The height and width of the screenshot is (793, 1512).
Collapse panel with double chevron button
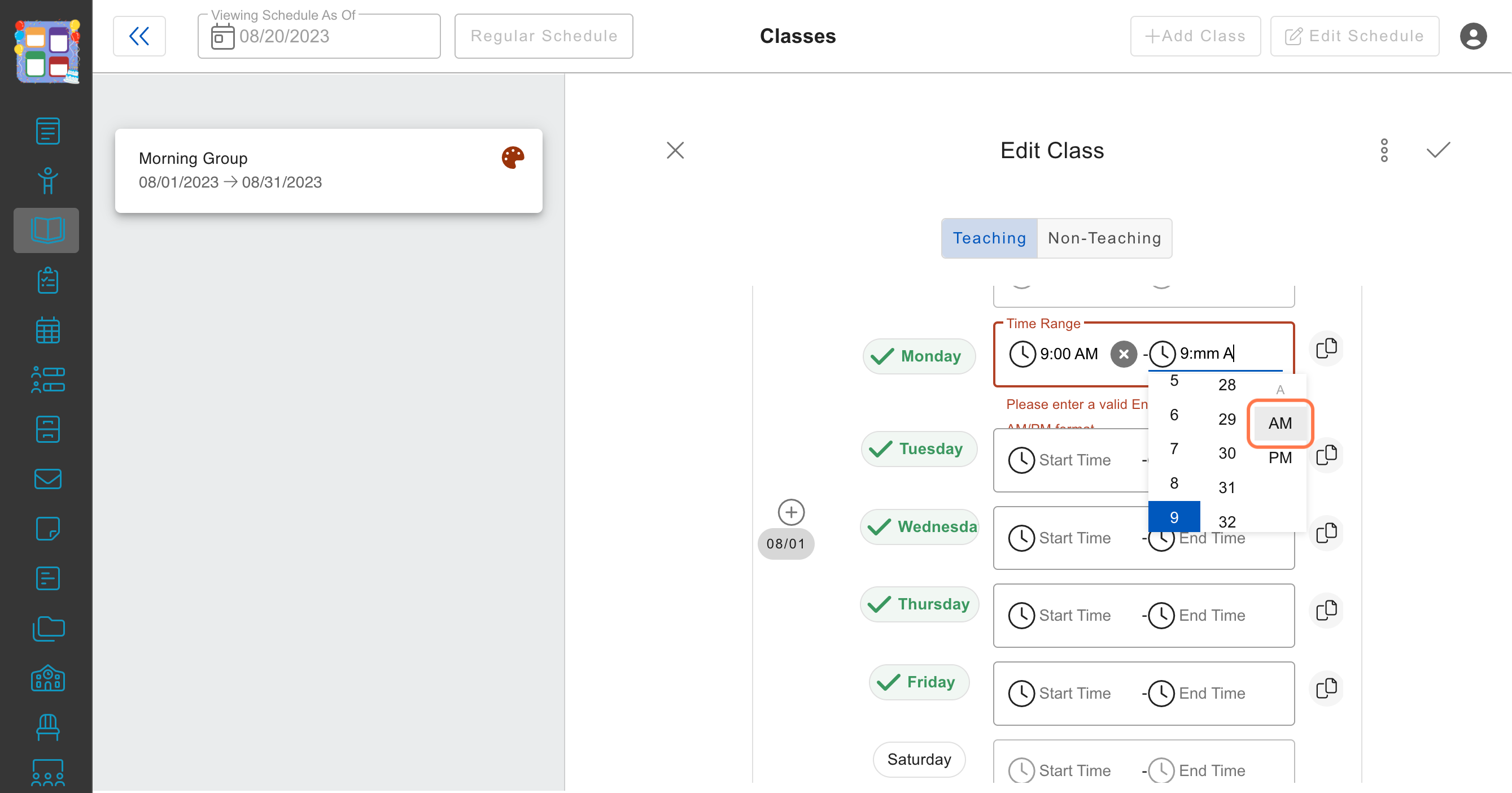[139, 36]
